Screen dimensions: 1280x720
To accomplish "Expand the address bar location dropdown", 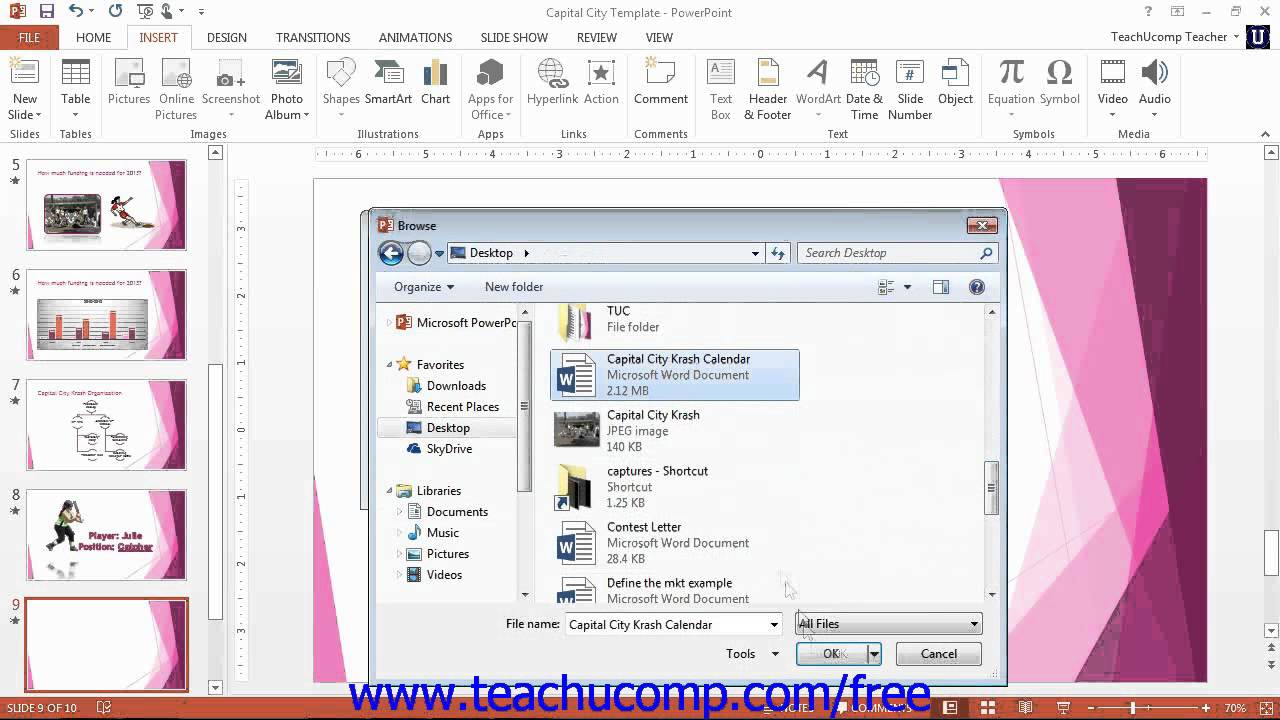I will click(x=755, y=253).
